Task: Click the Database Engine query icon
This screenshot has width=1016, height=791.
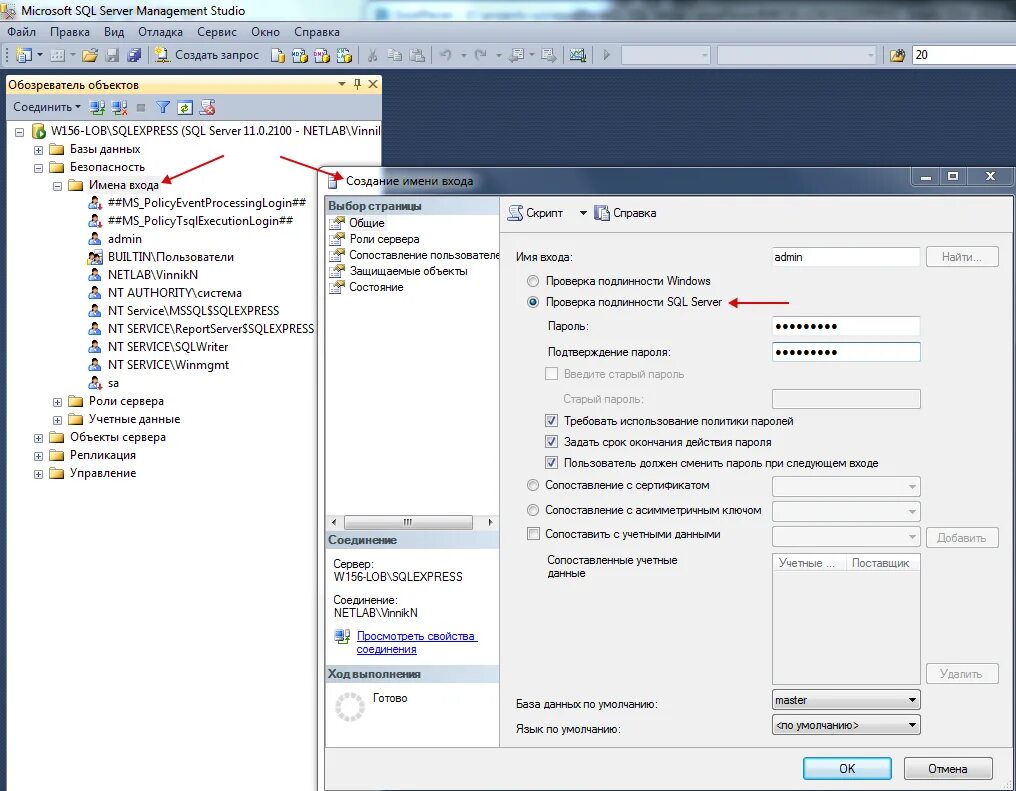Action: pos(277,55)
